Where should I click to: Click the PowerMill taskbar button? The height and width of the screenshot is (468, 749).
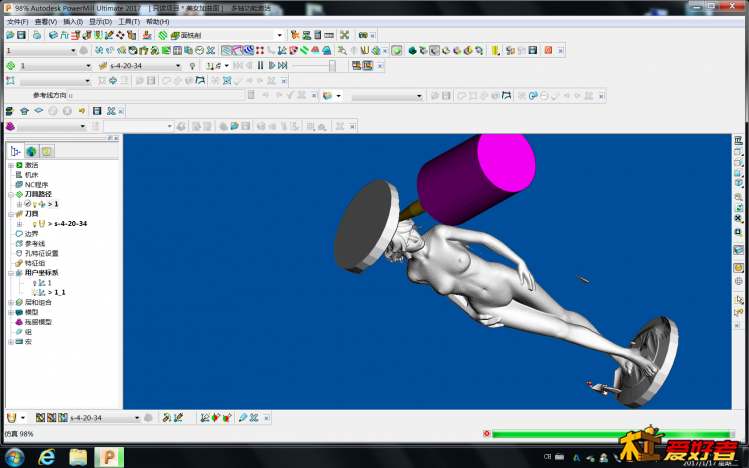pos(109,457)
